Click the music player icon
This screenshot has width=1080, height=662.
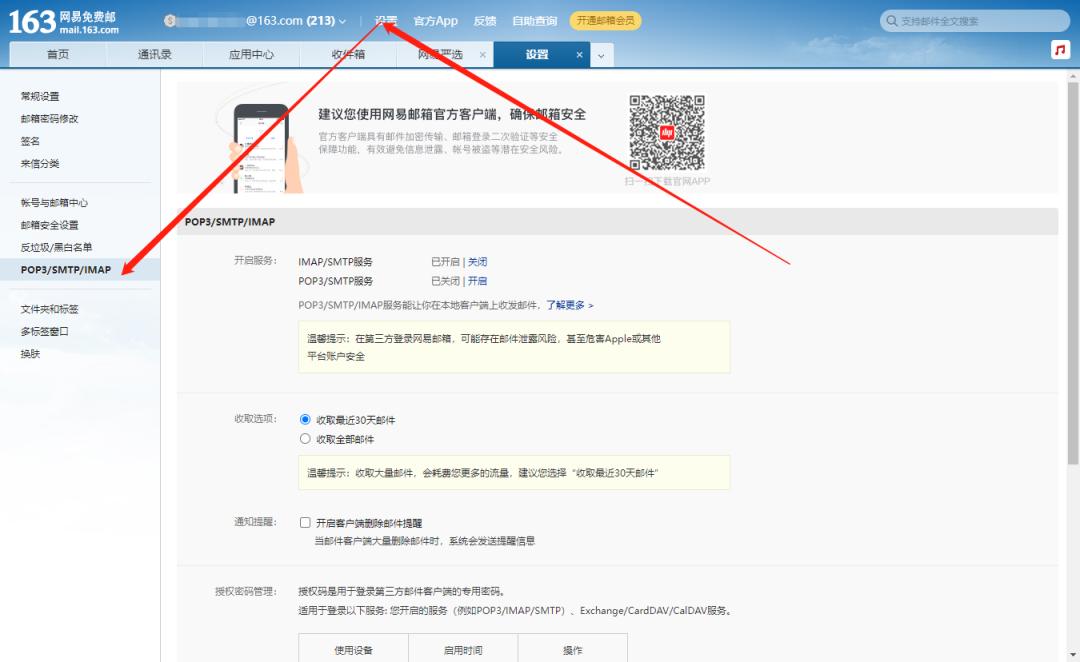point(1059,49)
